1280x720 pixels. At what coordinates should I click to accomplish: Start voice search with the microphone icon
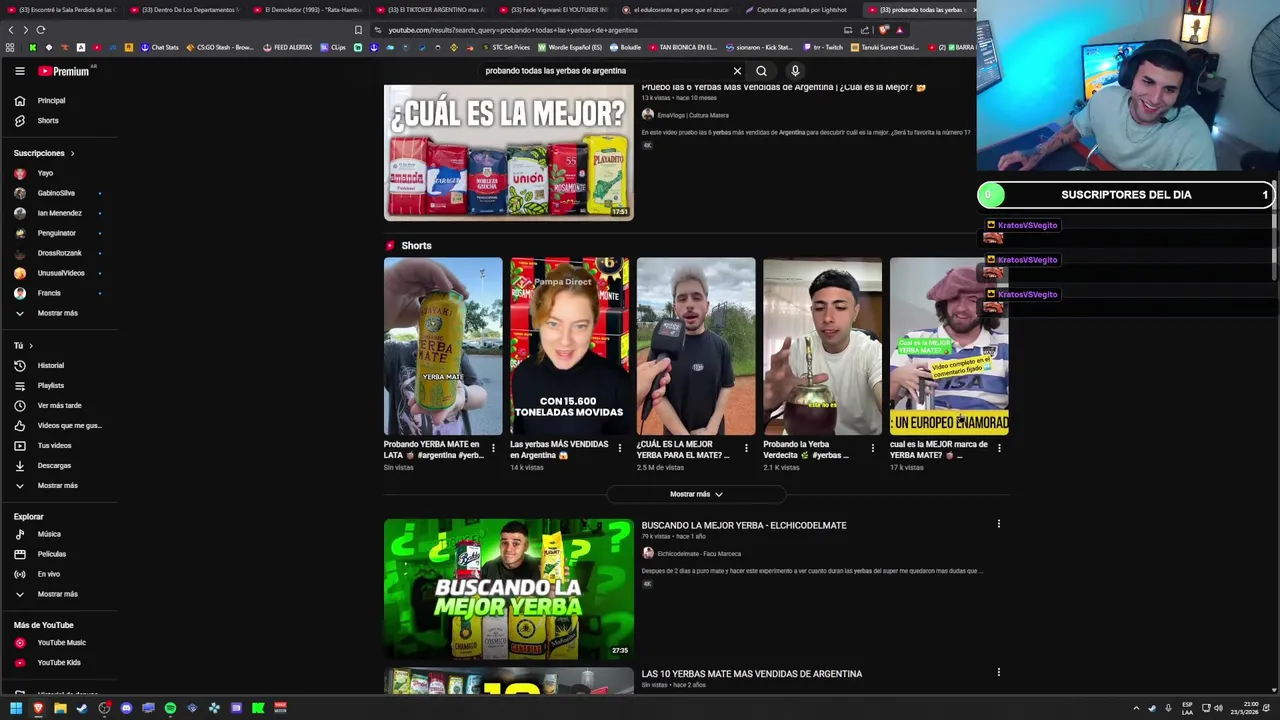(x=795, y=71)
